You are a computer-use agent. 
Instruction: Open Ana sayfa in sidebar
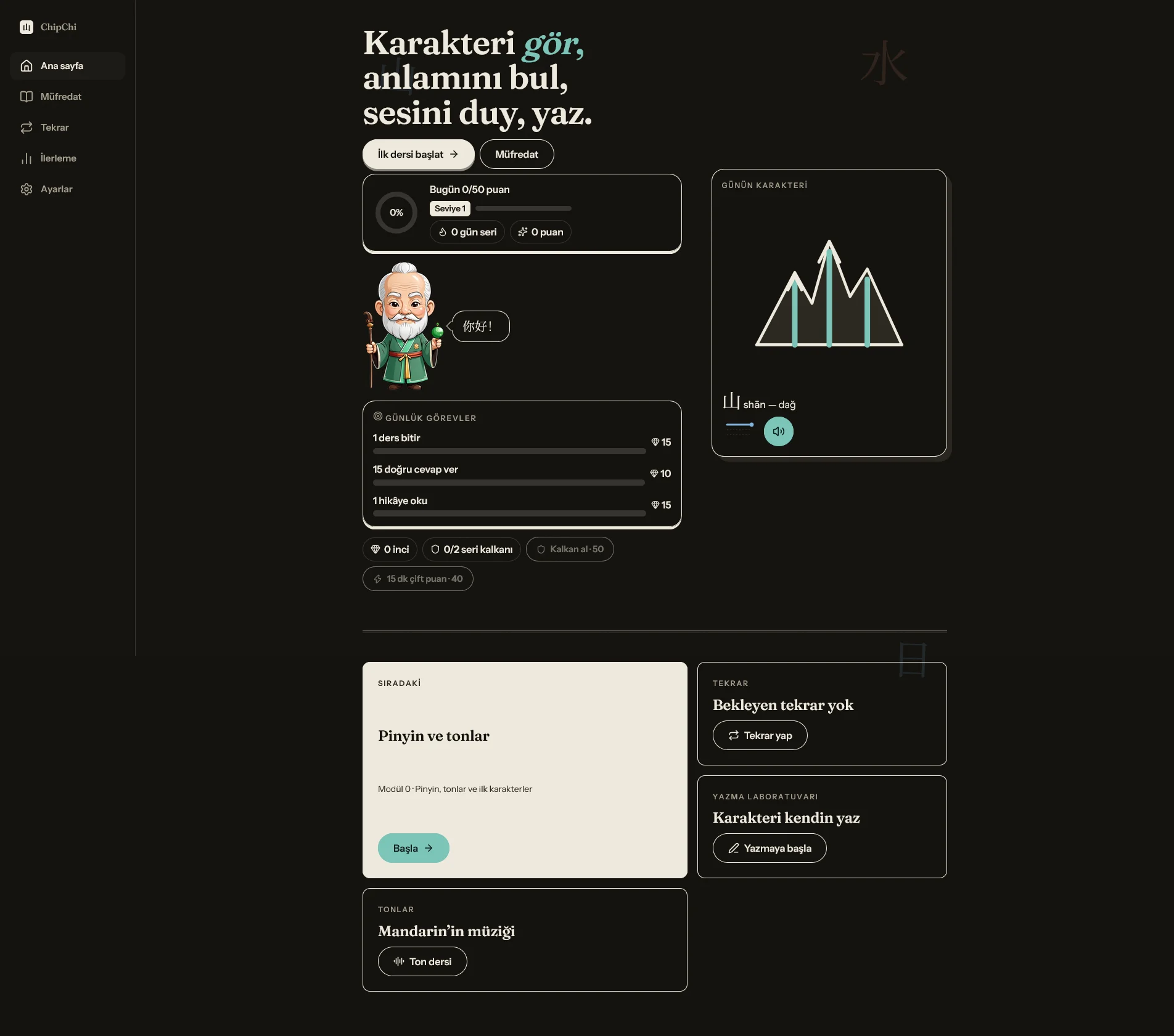tap(68, 66)
